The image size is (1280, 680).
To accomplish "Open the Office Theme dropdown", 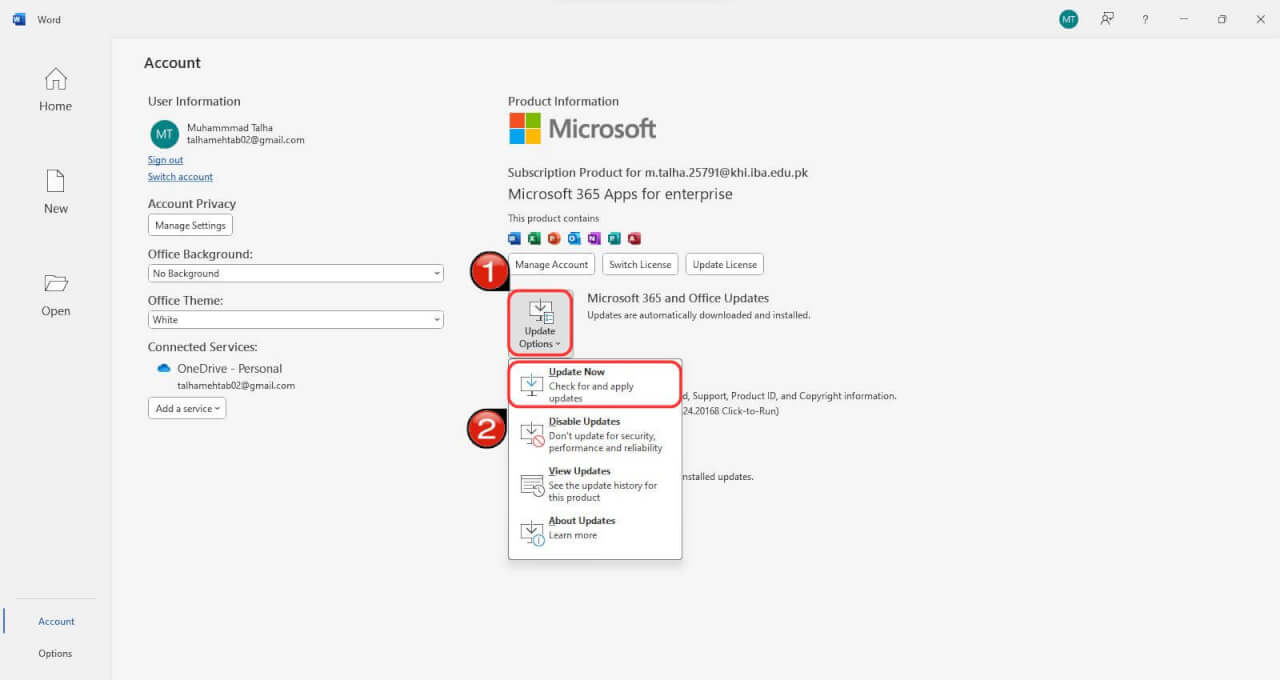I will (295, 319).
